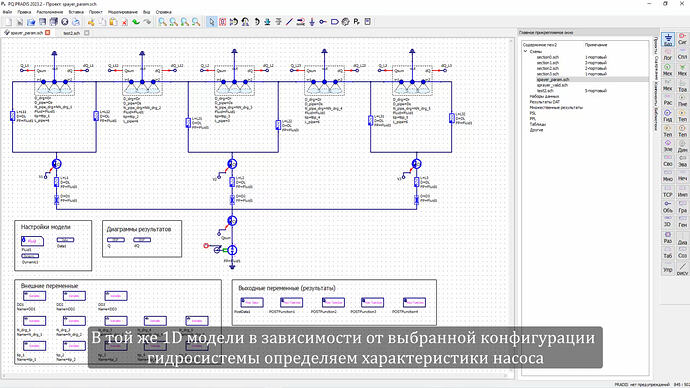This screenshot has height=388, width=690.
Task: Click the canvas horizontal scrollbar
Action: [255, 376]
